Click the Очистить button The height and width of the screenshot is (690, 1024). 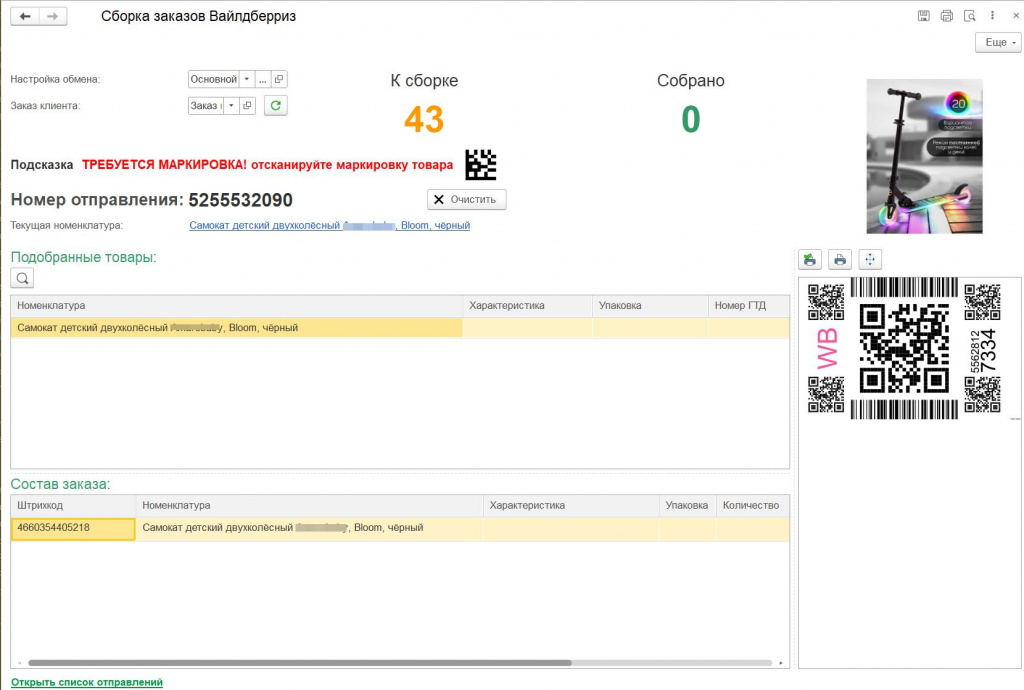(x=466, y=199)
